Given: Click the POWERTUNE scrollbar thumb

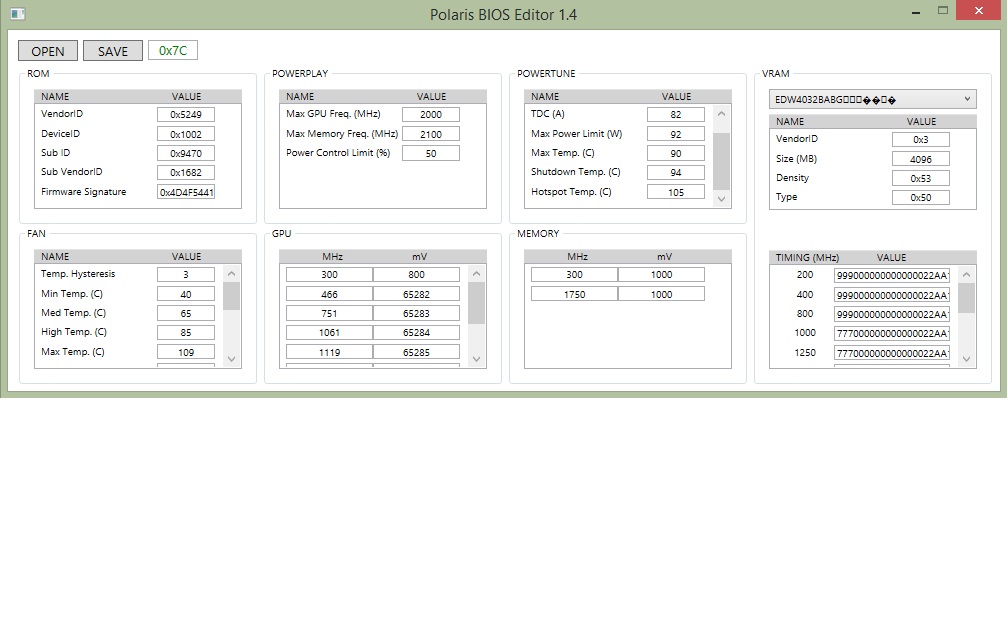Looking at the screenshot, I should tap(721, 161).
